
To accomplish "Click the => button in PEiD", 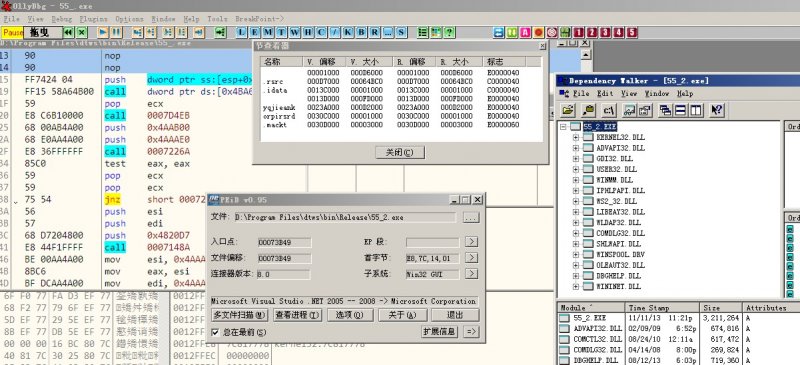I will (471, 332).
